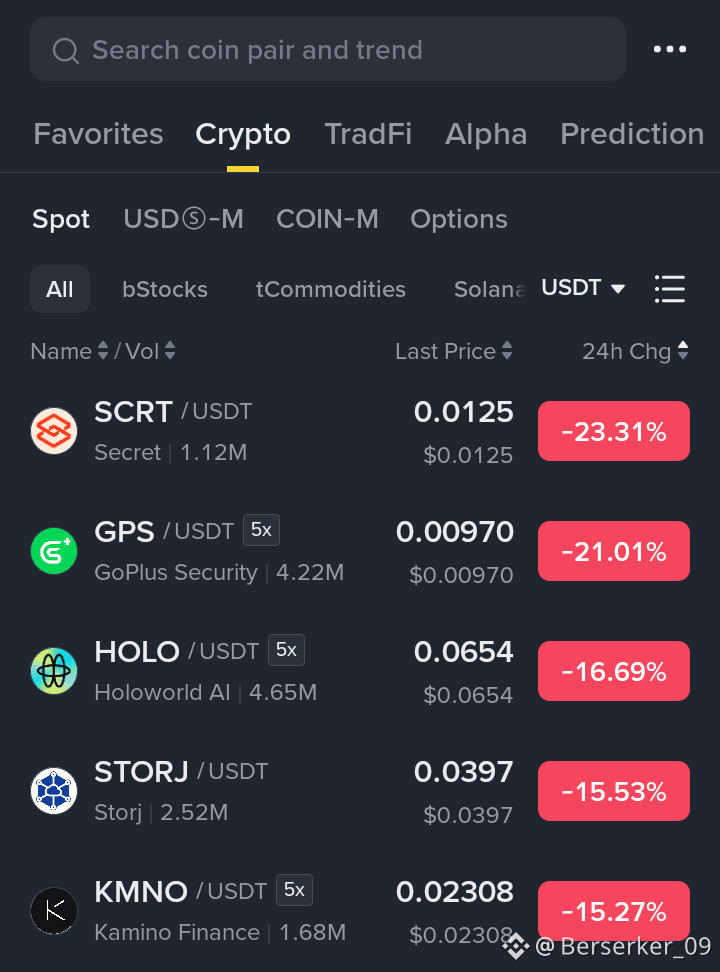Sort the list by 24h Chg
This screenshot has width=720, height=972.
[x=635, y=351]
